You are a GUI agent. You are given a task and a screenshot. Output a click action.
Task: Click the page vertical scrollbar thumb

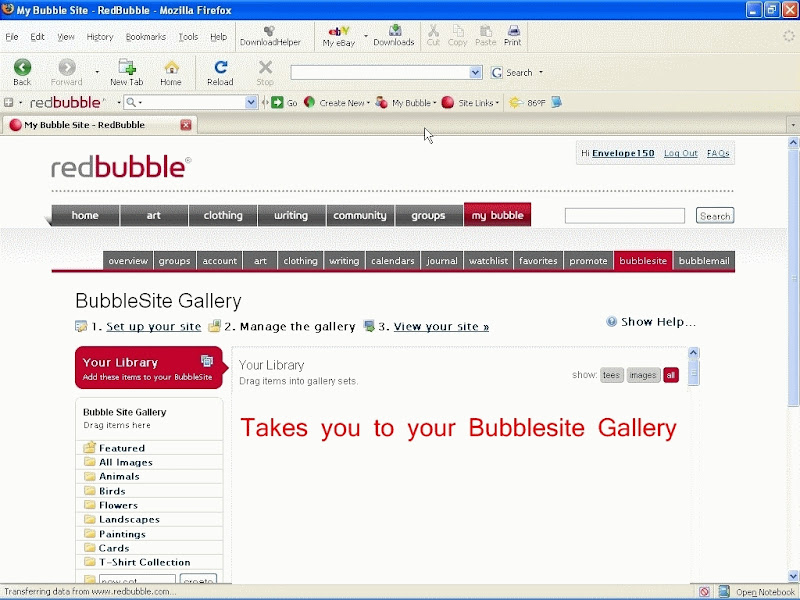793,278
